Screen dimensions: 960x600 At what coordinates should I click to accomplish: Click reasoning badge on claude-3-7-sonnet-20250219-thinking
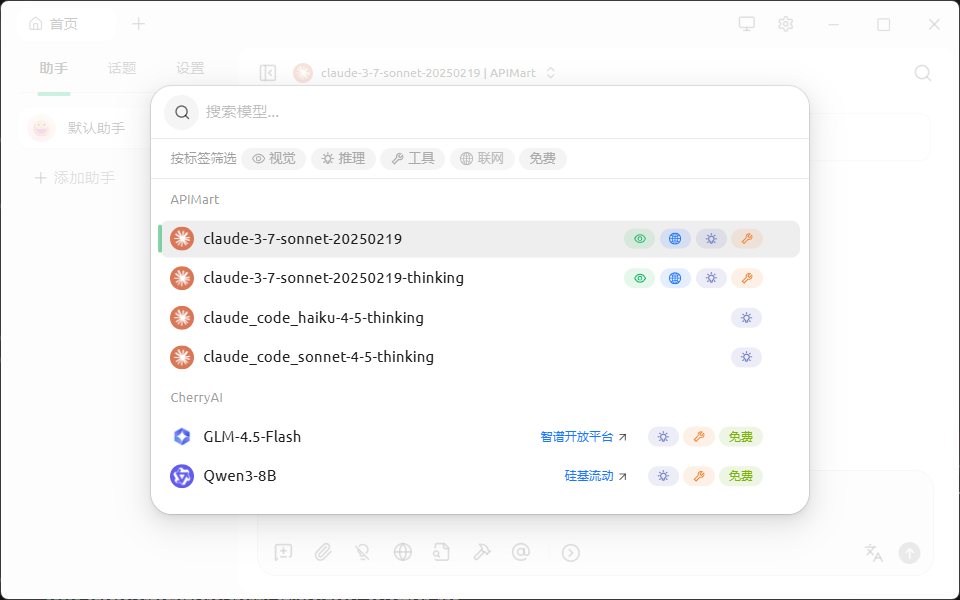[711, 279]
